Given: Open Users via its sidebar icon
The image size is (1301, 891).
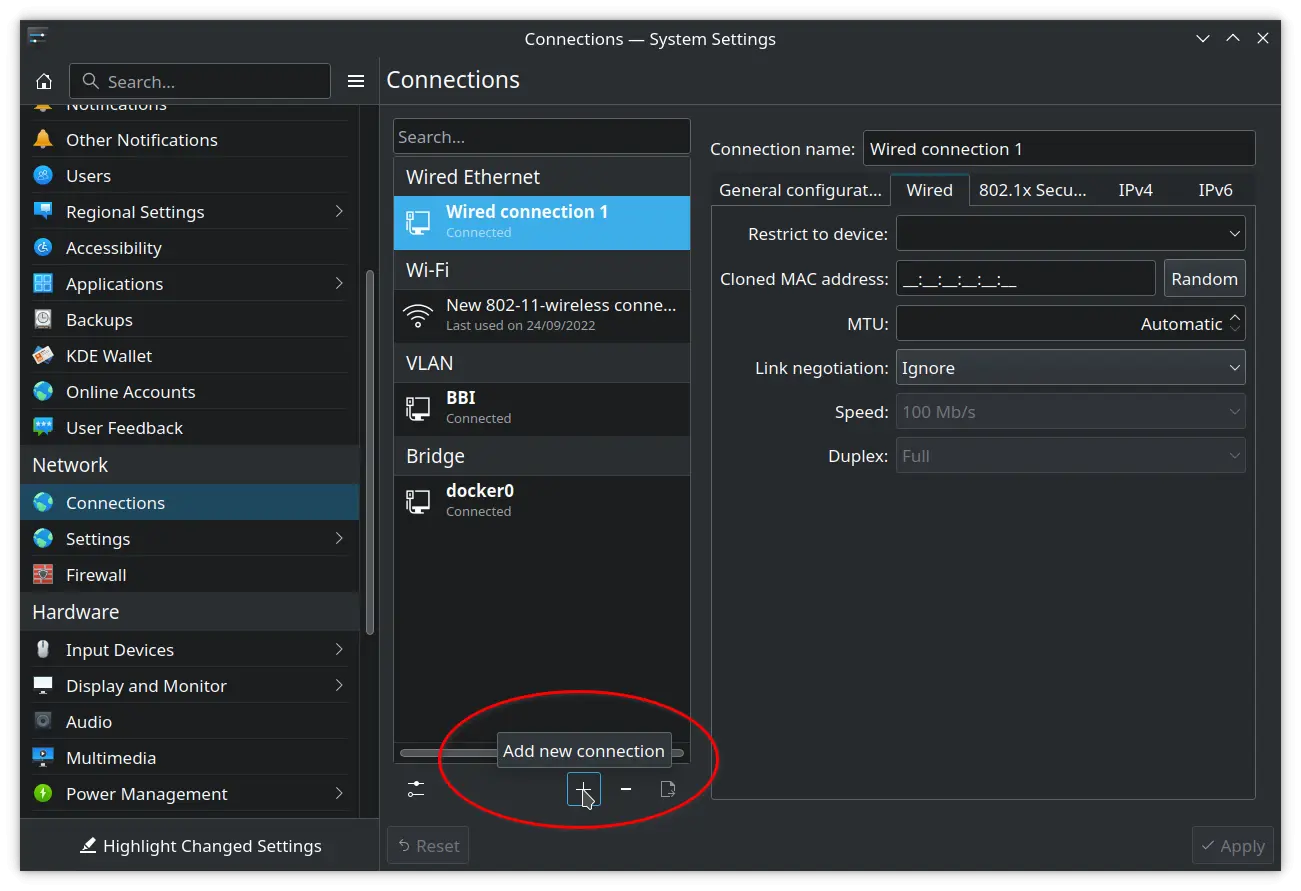Looking at the screenshot, I should tap(43, 176).
